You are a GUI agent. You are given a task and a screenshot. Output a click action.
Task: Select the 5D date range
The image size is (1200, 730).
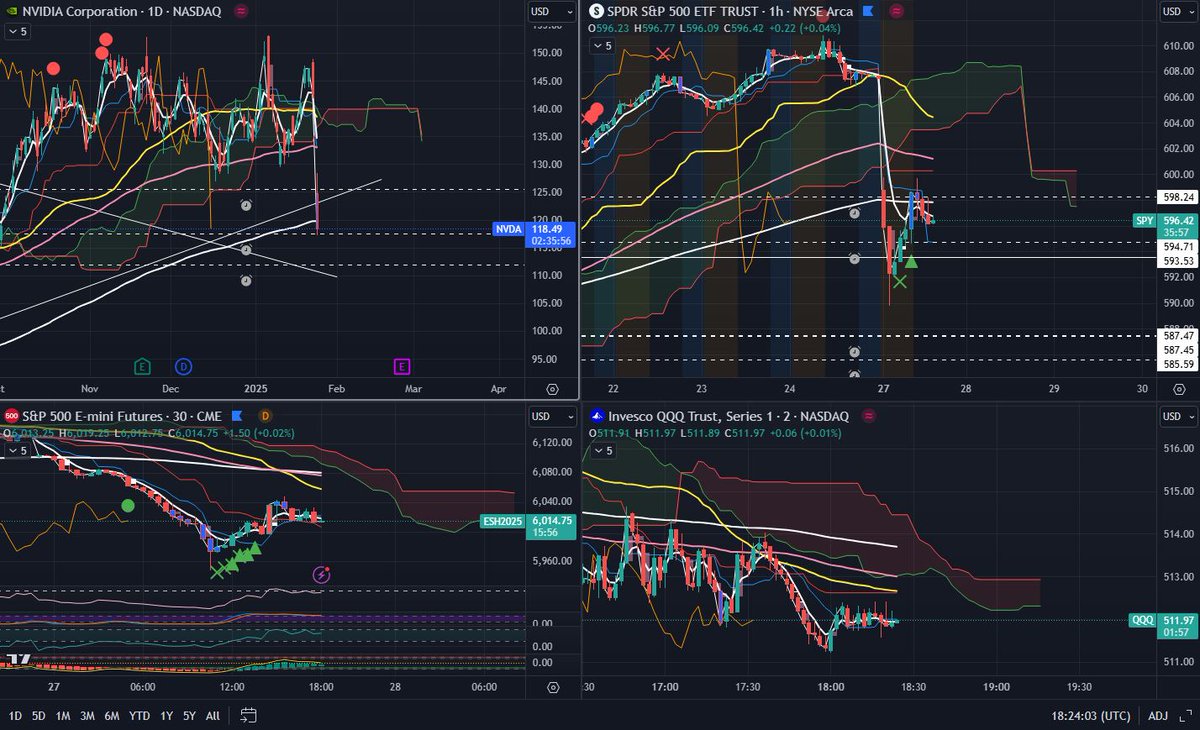[x=38, y=715]
